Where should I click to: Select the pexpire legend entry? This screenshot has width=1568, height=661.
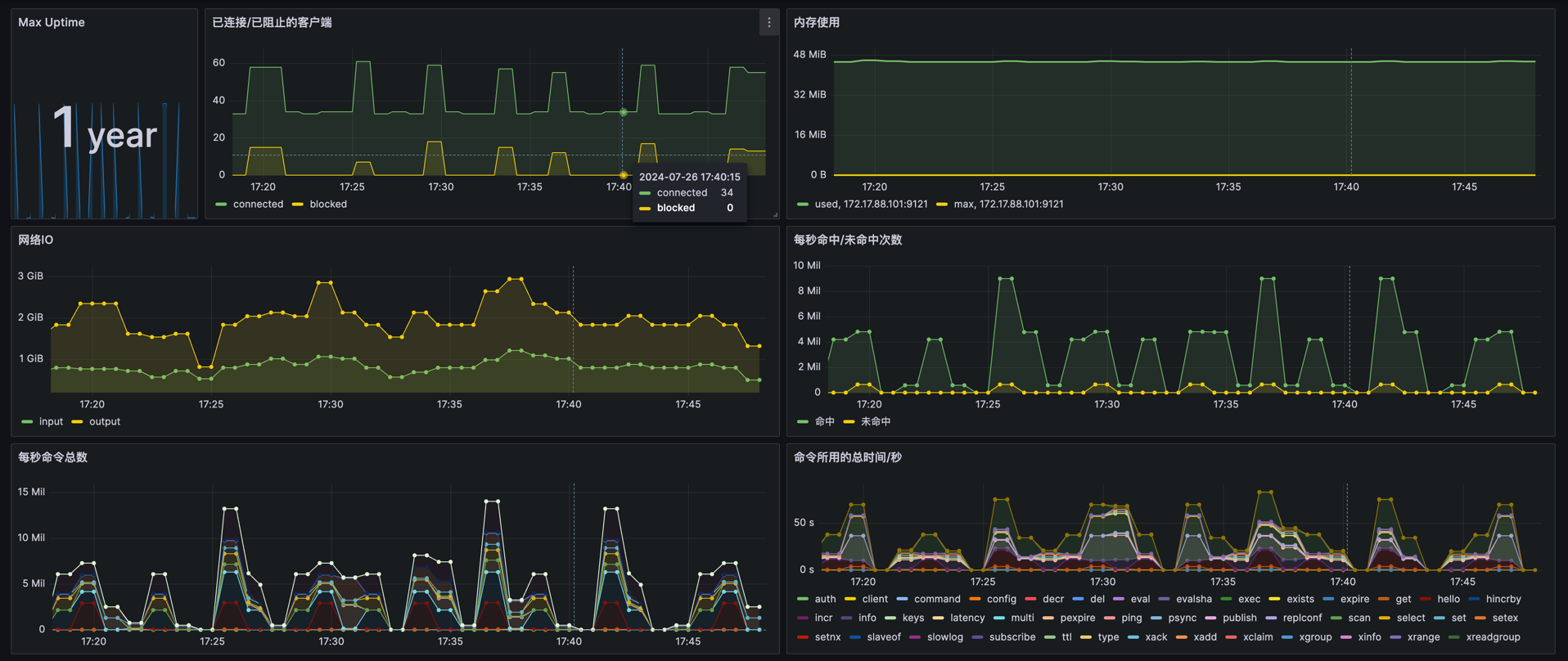[x=1078, y=618]
